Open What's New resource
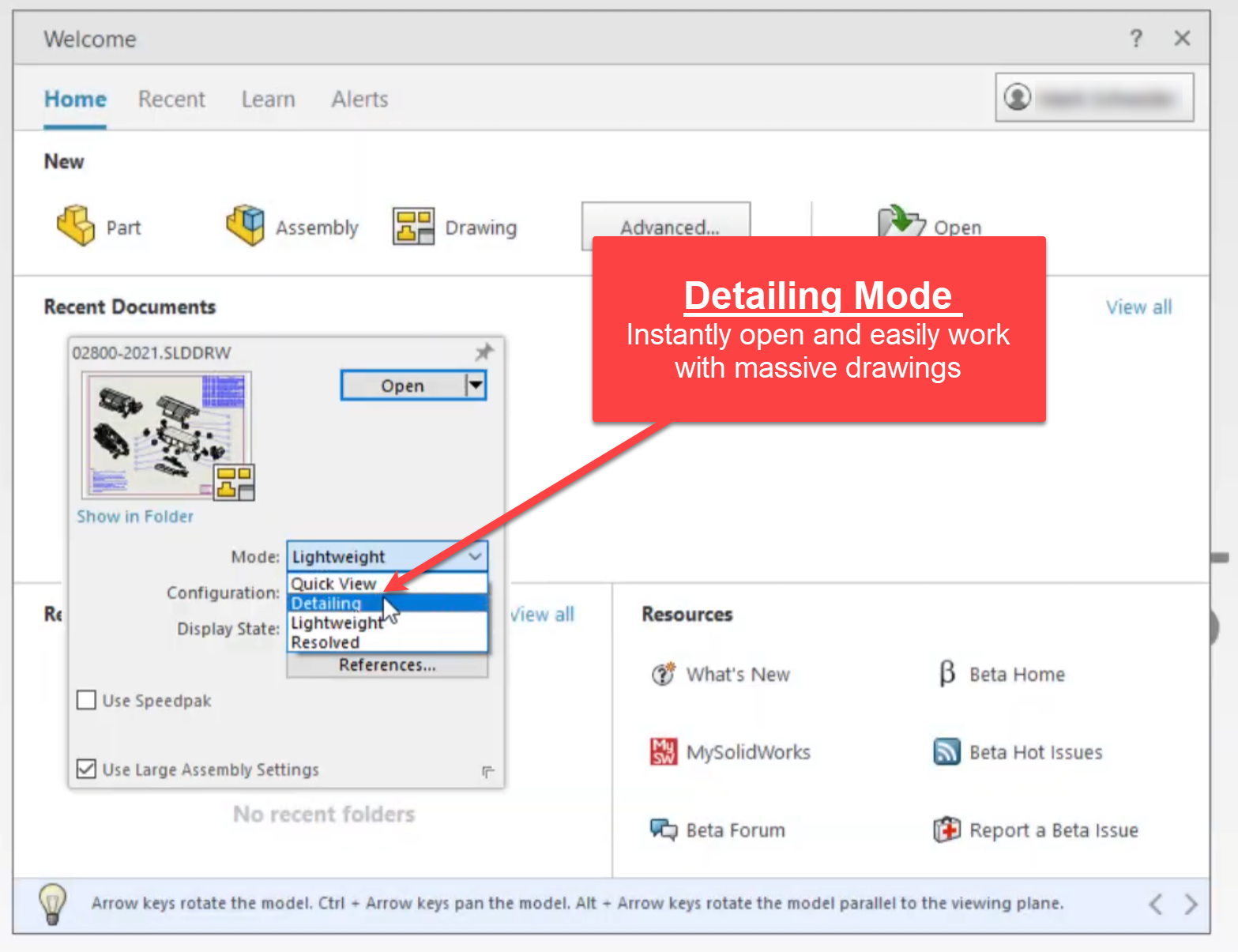 720,674
